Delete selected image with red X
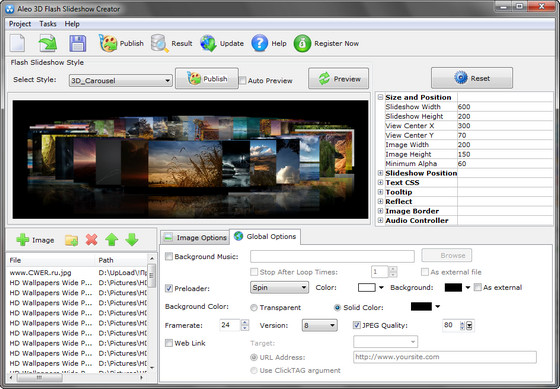 click(x=91, y=240)
